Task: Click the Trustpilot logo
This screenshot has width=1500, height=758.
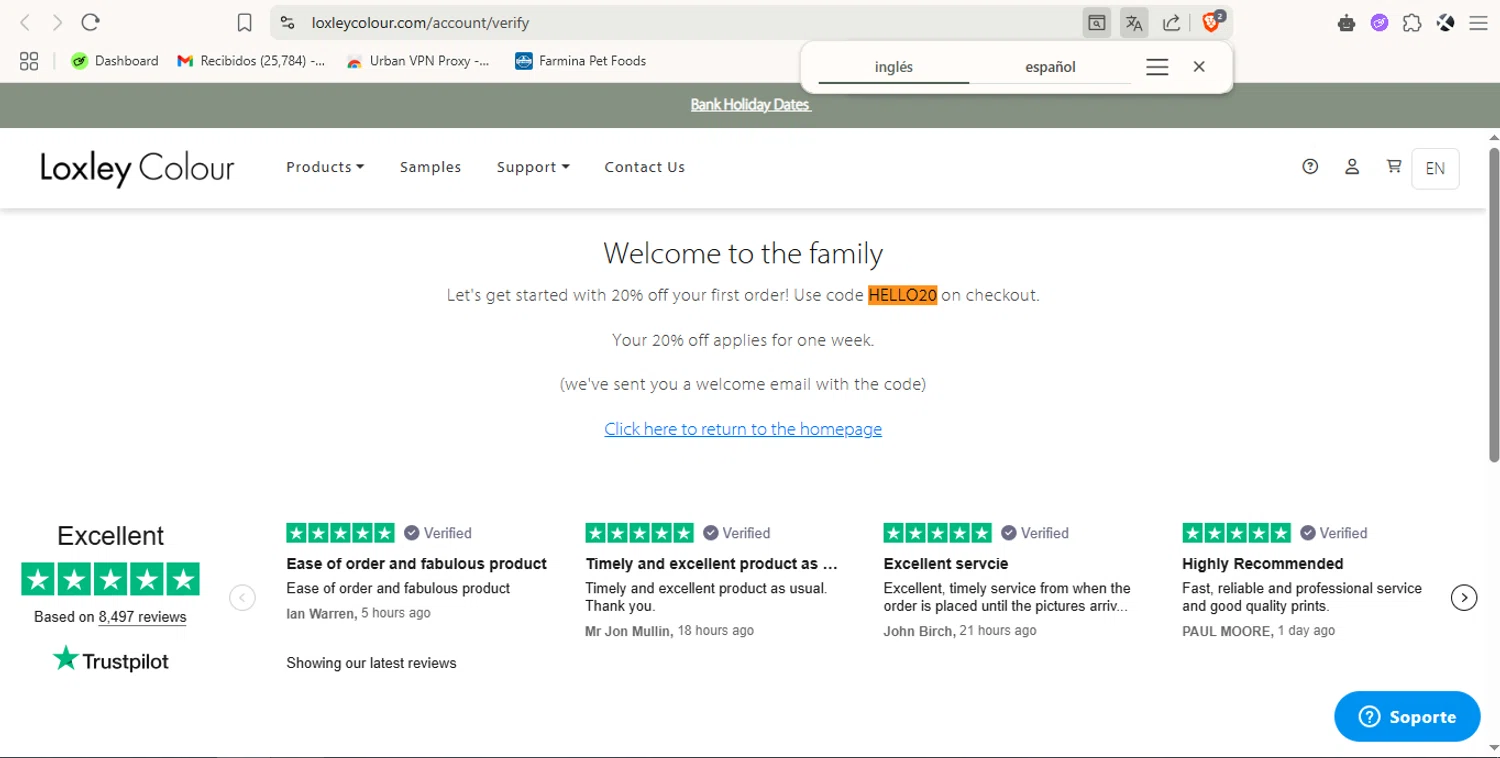Action: (111, 660)
